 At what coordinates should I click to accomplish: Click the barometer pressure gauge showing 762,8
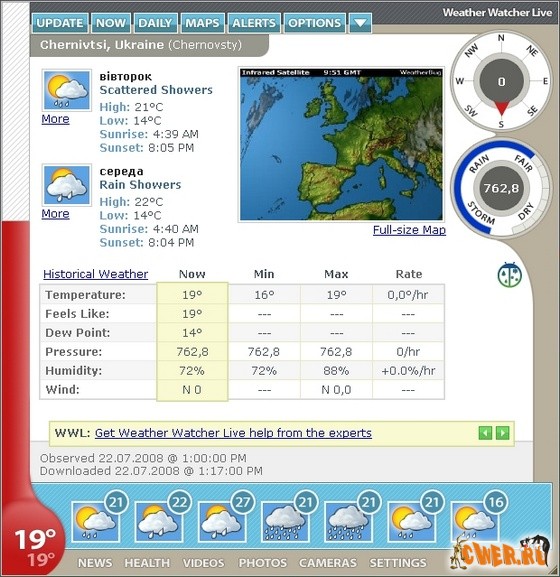click(x=501, y=188)
